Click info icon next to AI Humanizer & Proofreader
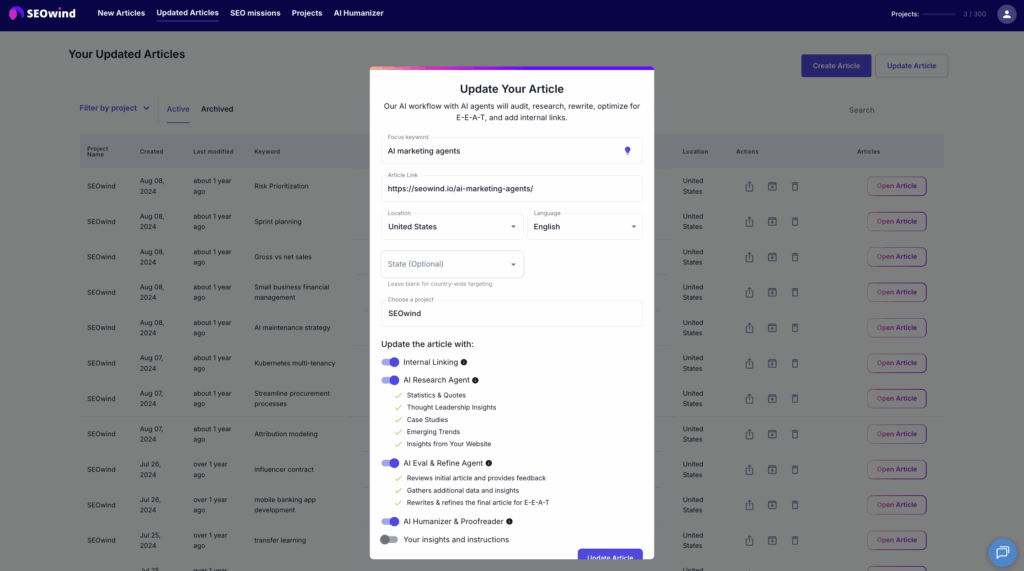Viewport: 1024px width, 571px height. coord(509,521)
